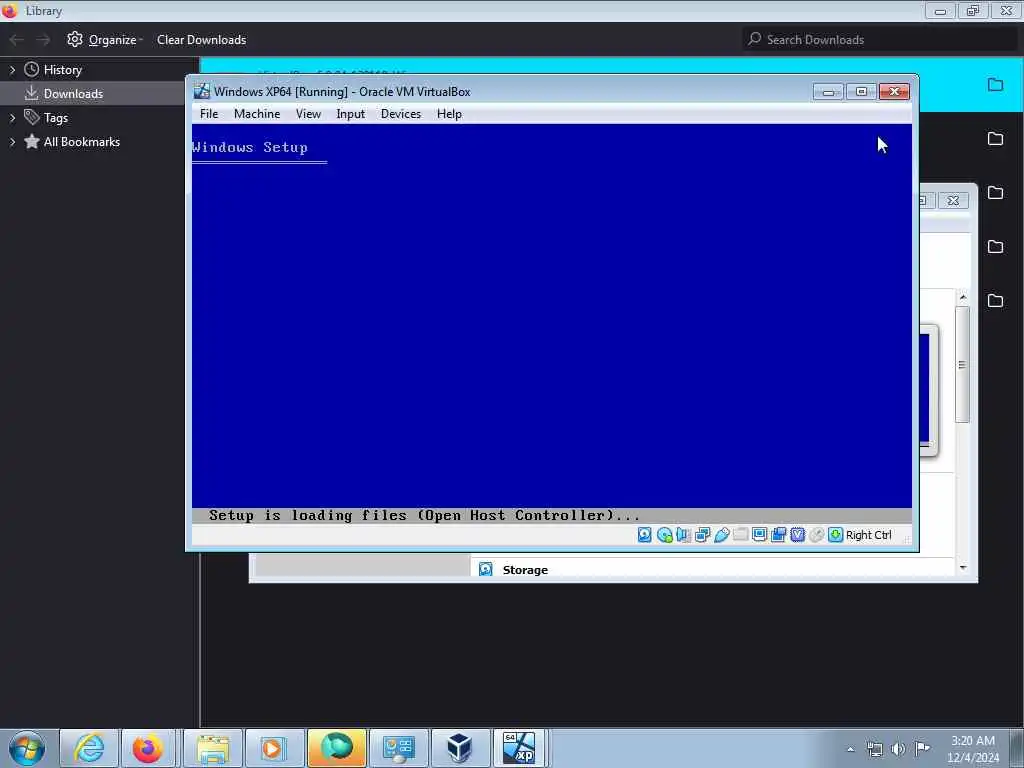Click the display status bar icon
This screenshot has height=768, width=1024.
coord(759,535)
